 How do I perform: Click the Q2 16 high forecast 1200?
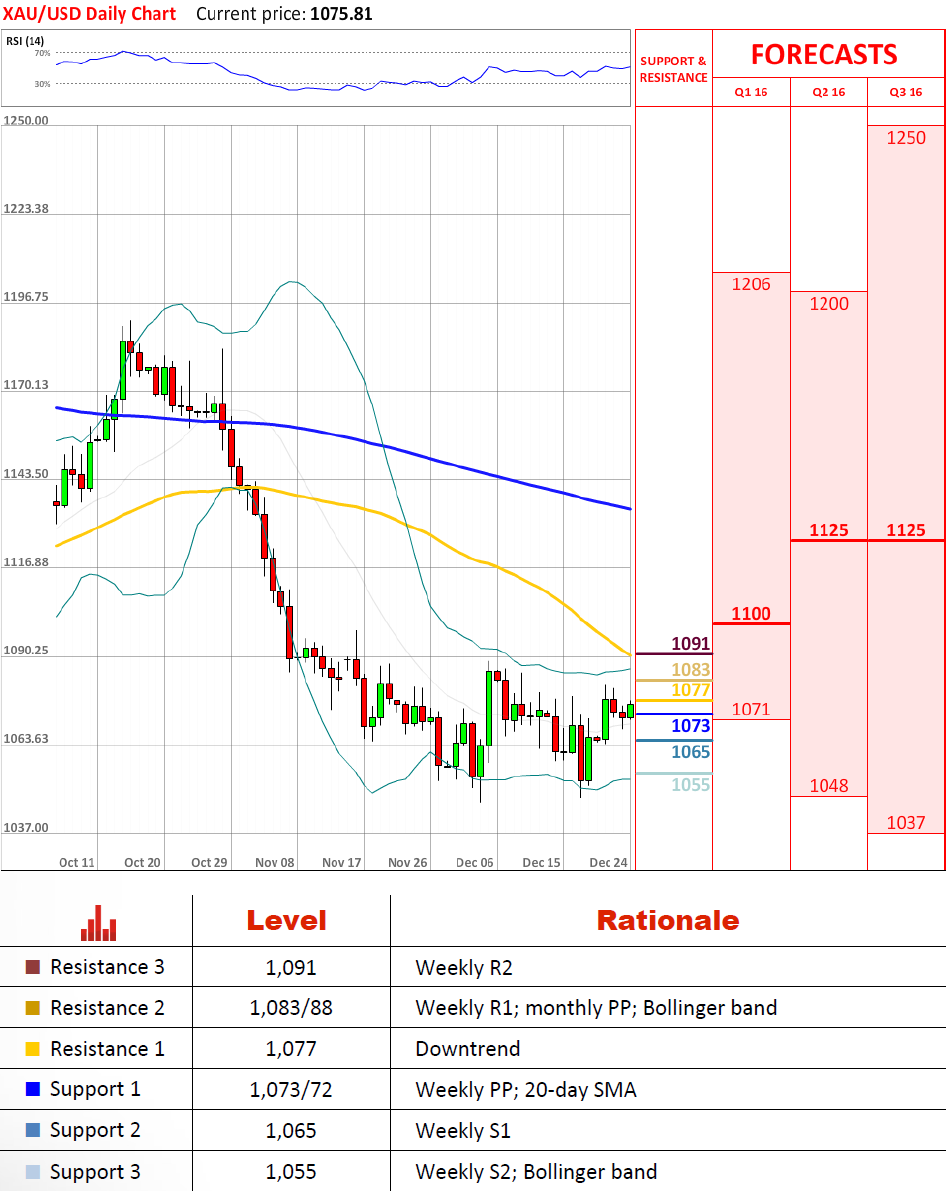click(x=829, y=304)
